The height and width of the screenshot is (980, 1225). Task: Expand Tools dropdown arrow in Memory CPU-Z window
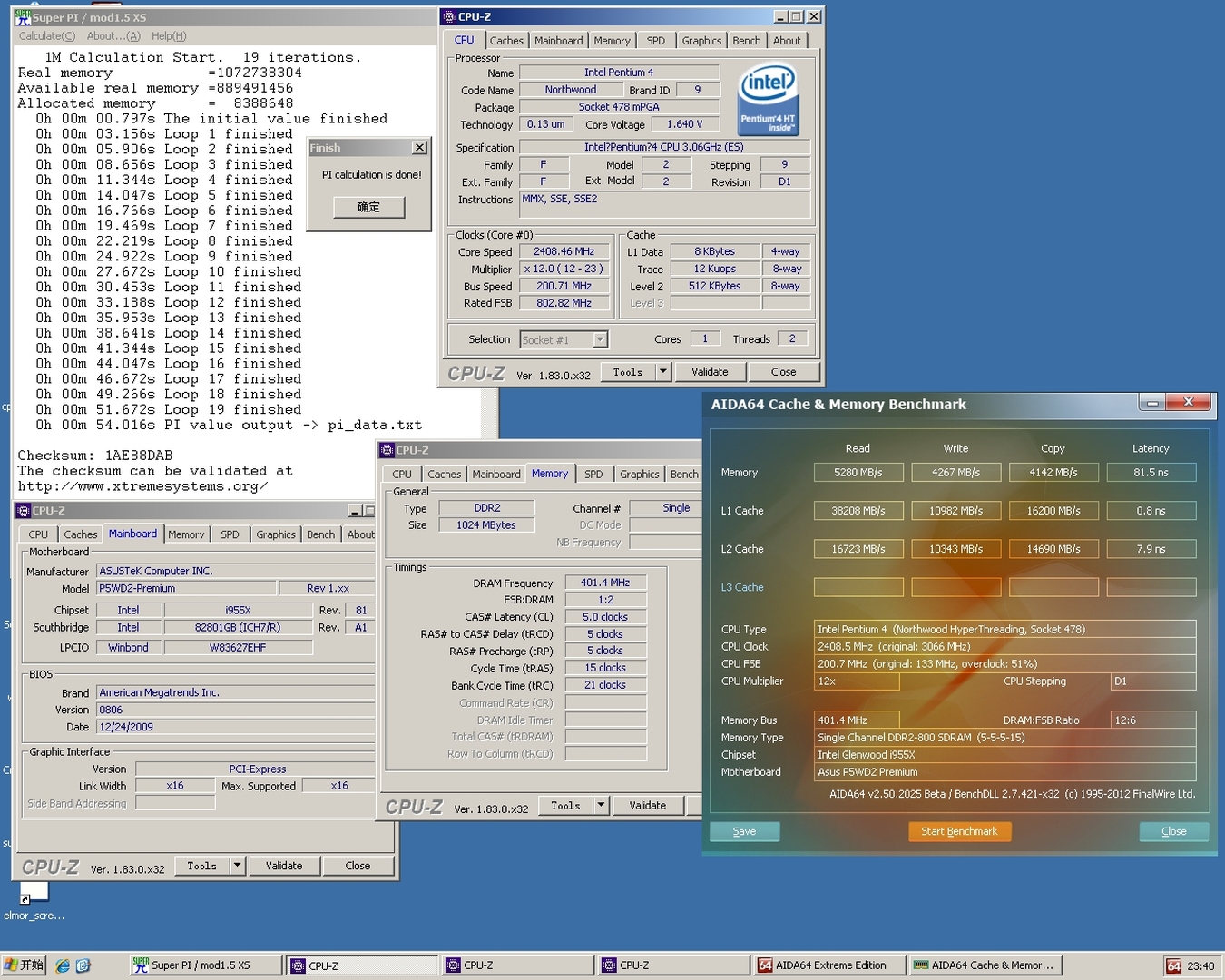click(600, 806)
